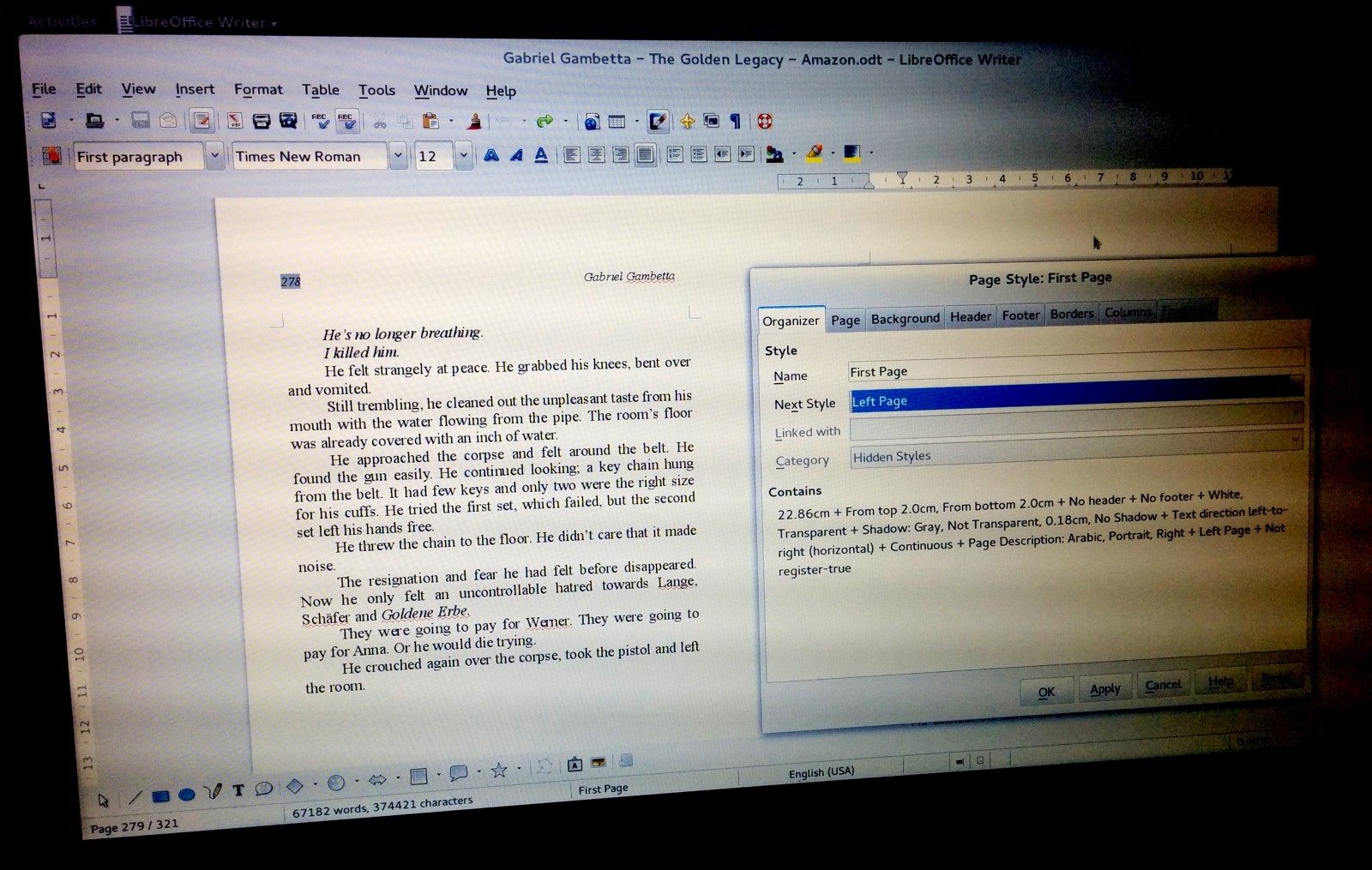Toggle Bullets list on
The width and height of the screenshot is (1372, 870).
[x=699, y=154]
